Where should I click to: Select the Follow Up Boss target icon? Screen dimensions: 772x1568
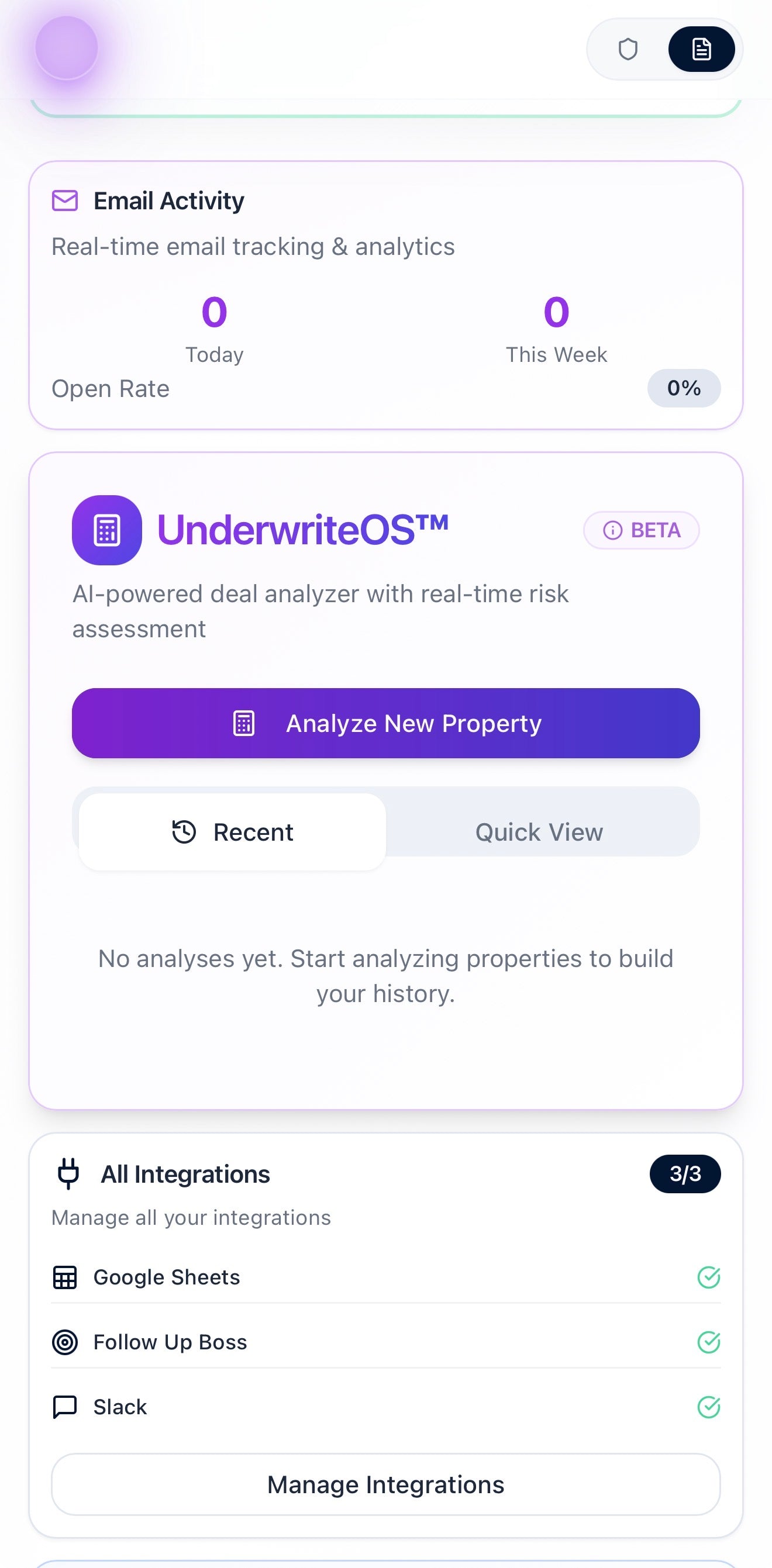coord(65,1342)
